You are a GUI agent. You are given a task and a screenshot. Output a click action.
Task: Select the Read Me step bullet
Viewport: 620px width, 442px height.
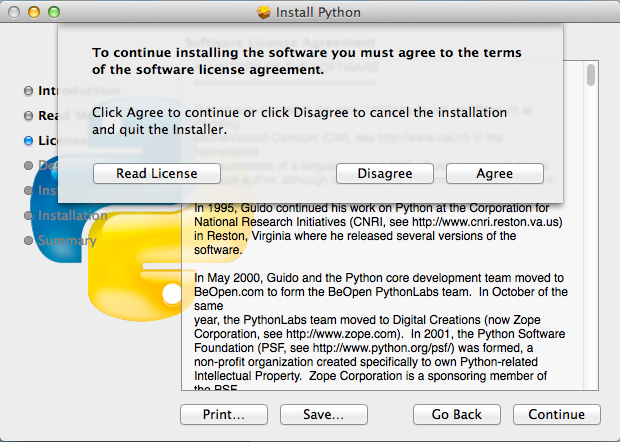(x=28, y=115)
